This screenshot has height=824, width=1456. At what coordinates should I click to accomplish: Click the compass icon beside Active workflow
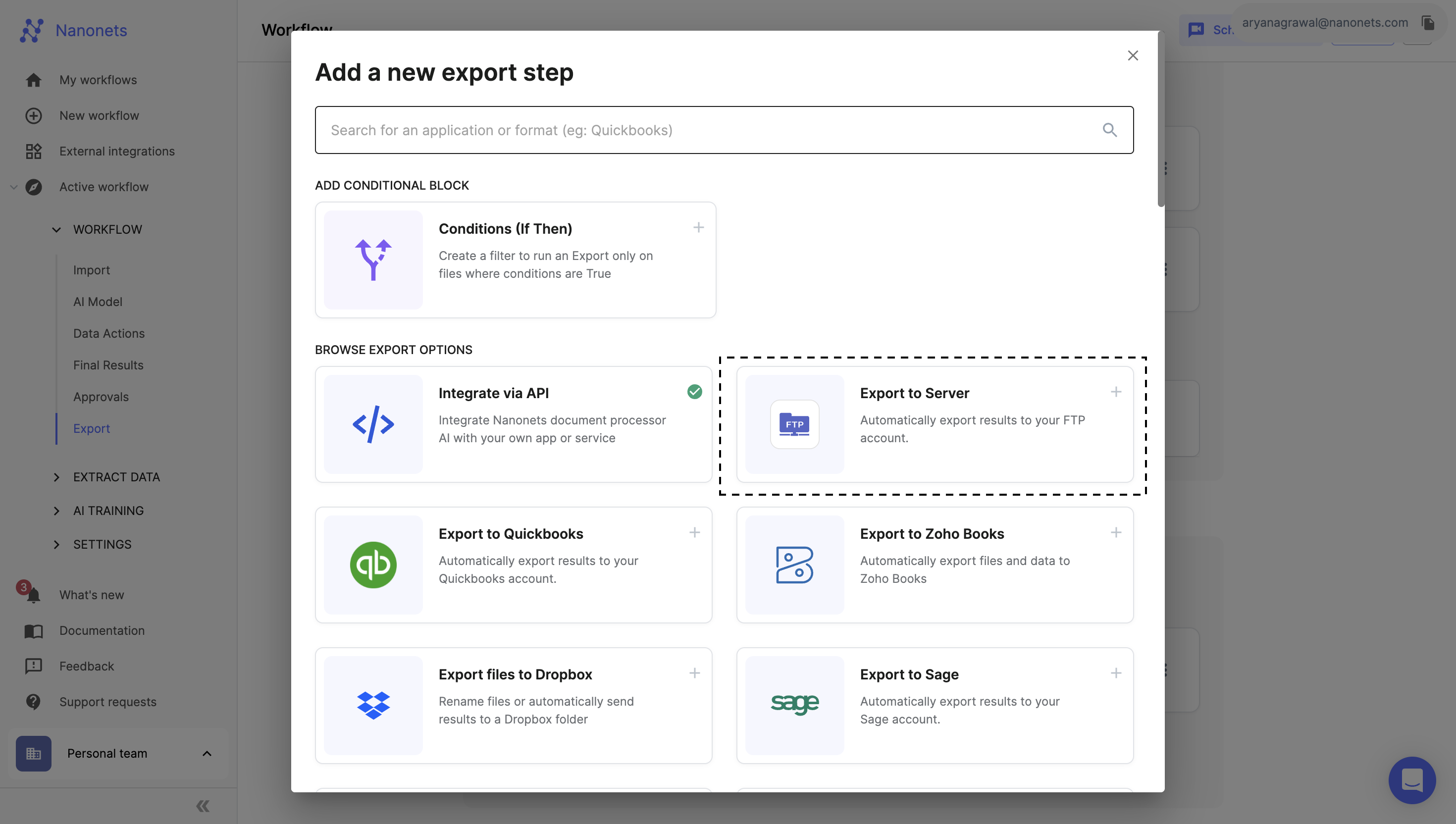coord(33,187)
